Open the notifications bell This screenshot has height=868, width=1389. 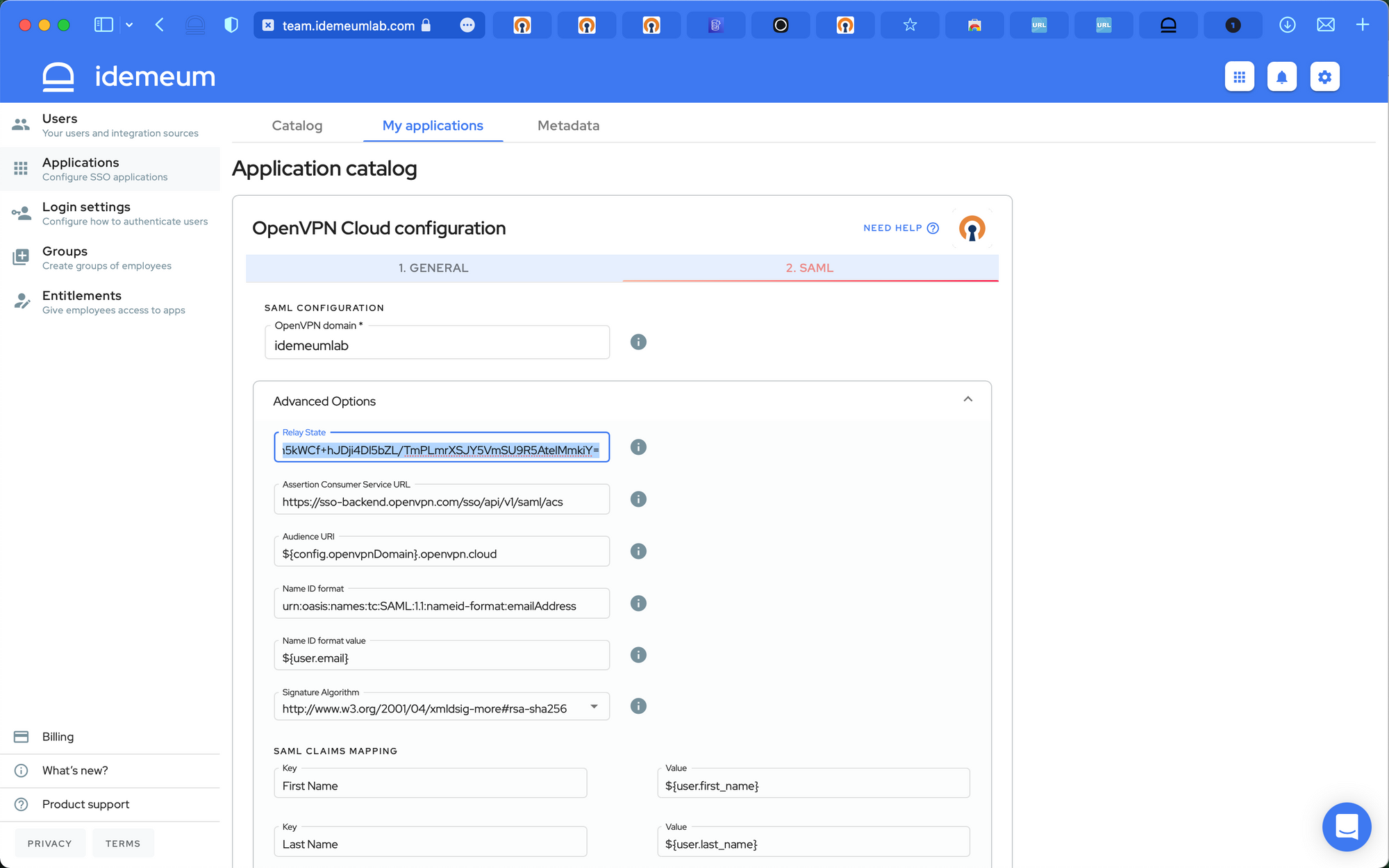pos(1281,77)
